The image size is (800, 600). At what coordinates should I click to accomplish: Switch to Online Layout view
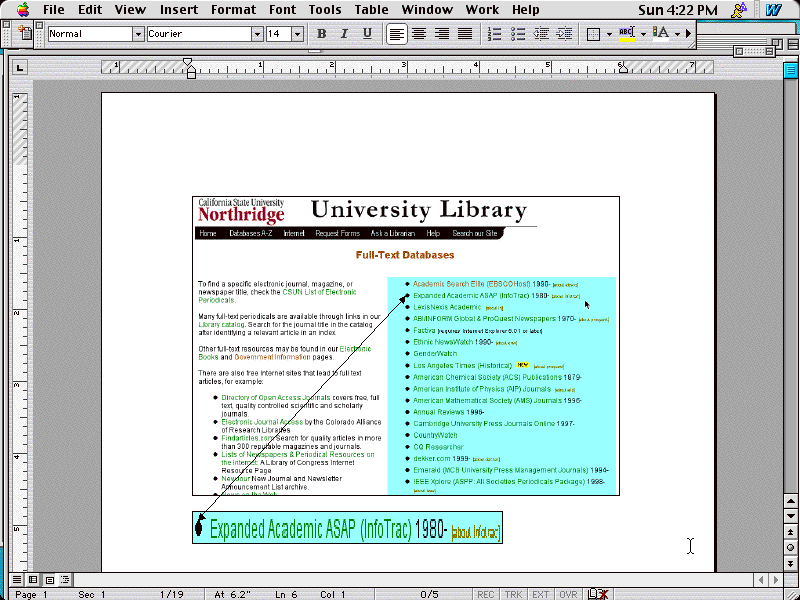(x=33, y=580)
